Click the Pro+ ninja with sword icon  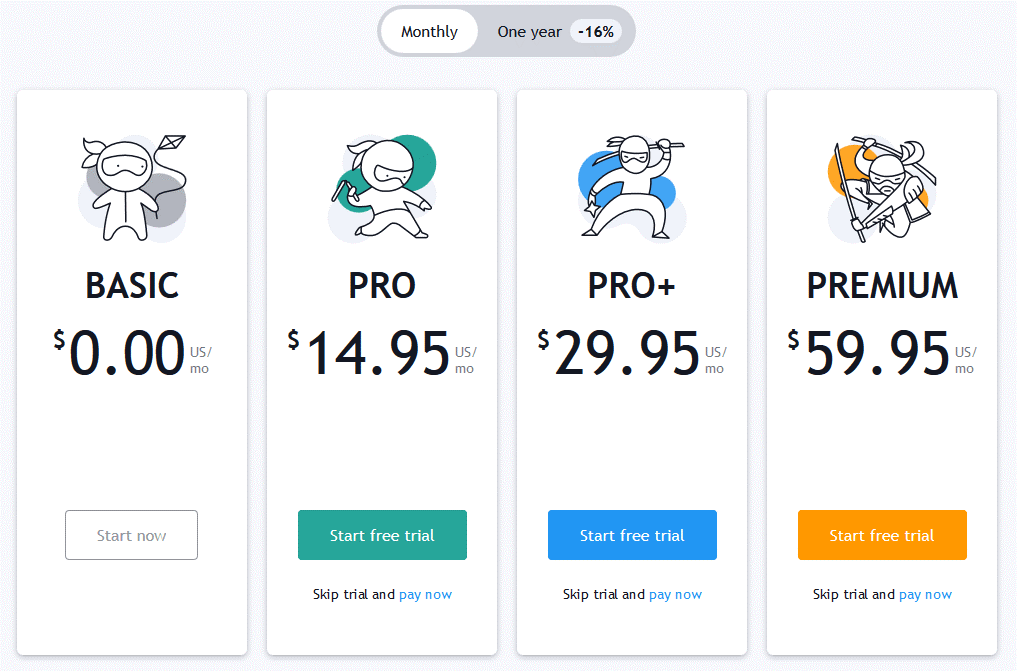coord(632,188)
